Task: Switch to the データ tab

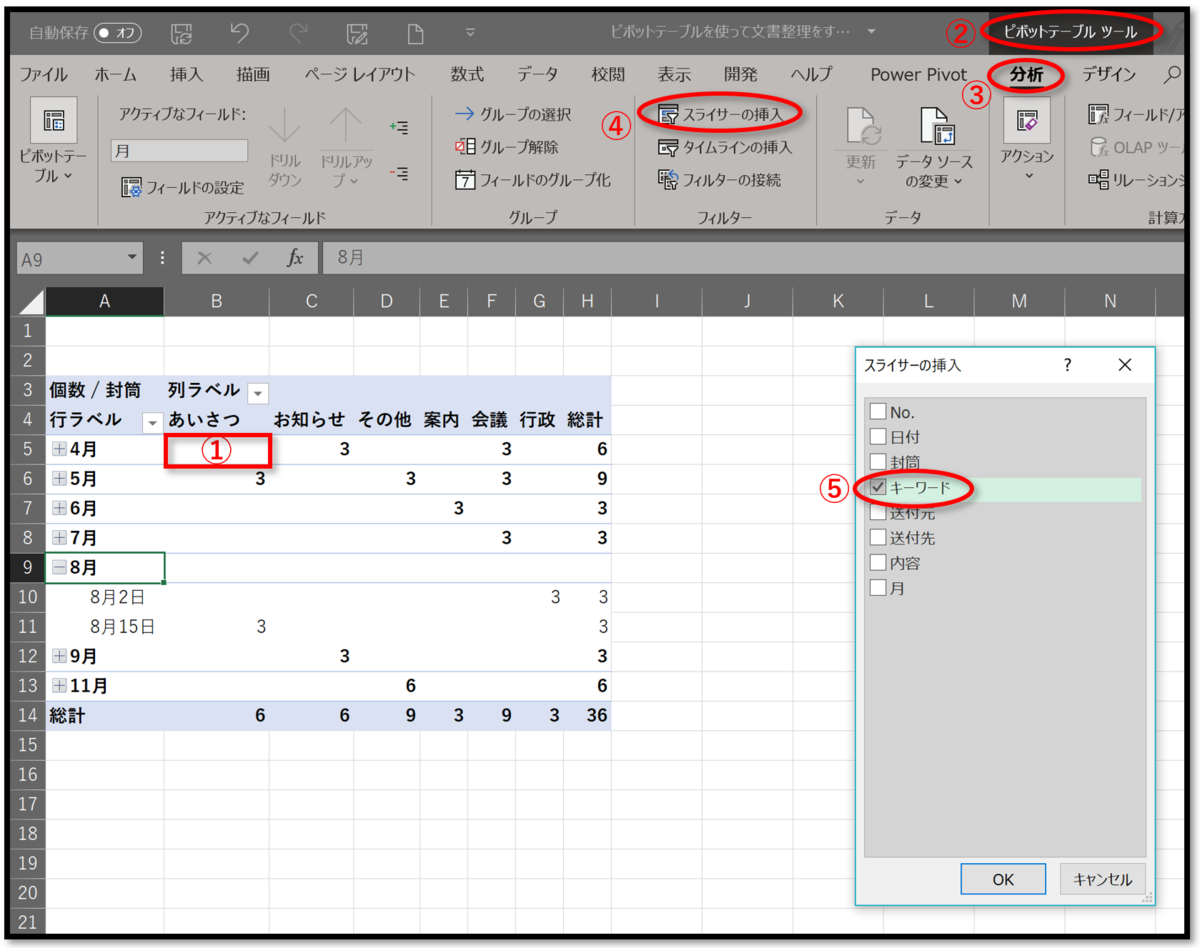Action: click(x=538, y=74)
